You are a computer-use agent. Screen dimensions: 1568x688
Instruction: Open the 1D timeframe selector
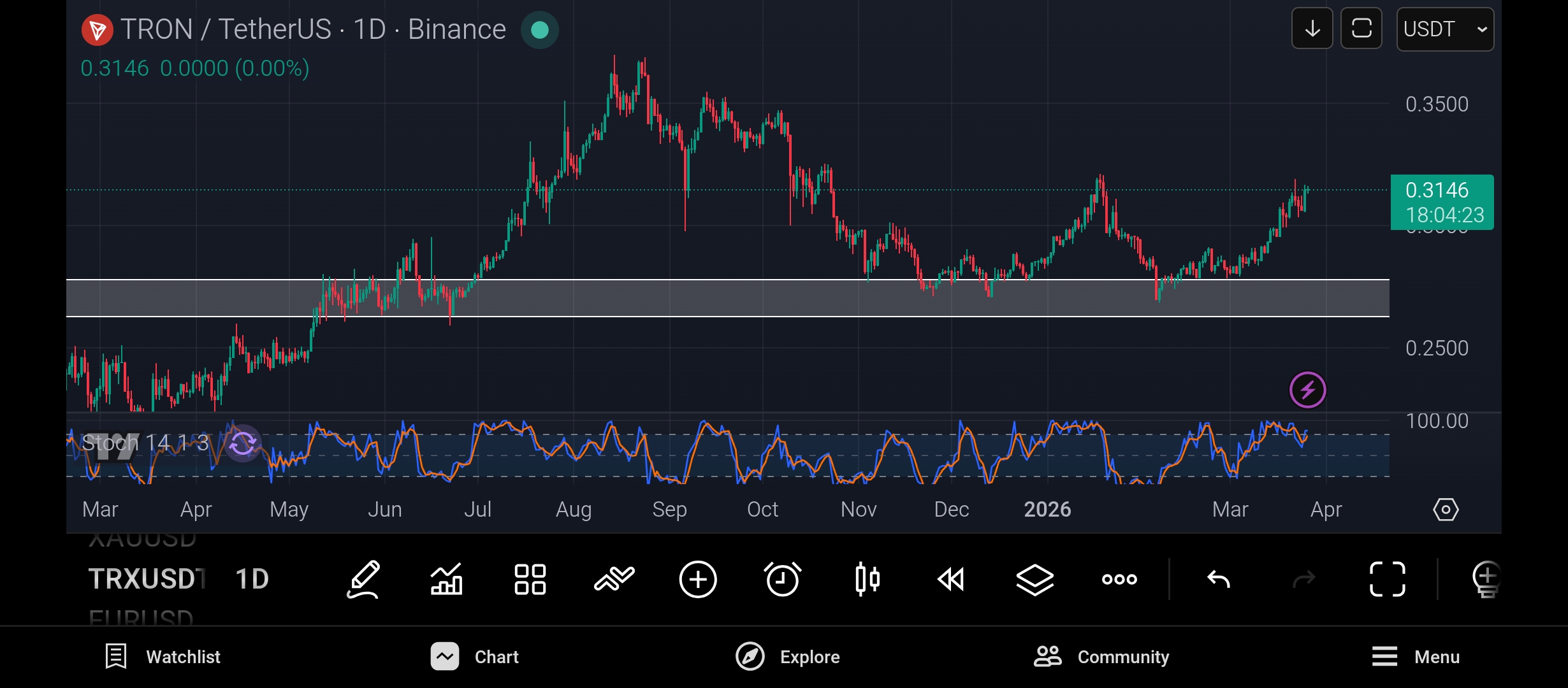click(252, 579)
